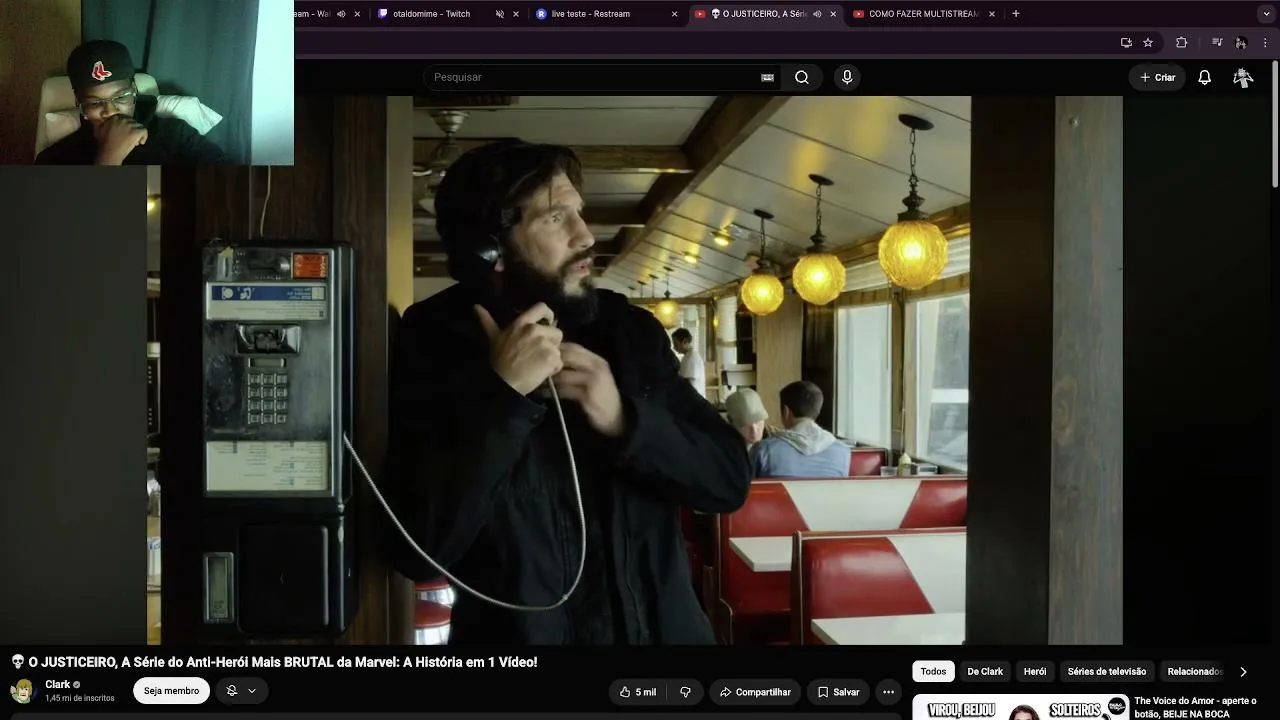The height and width of the screenshot is (720, 1280).
Task: Close the O JUSTICEIRO tab
Action: [x=833, y=14]
